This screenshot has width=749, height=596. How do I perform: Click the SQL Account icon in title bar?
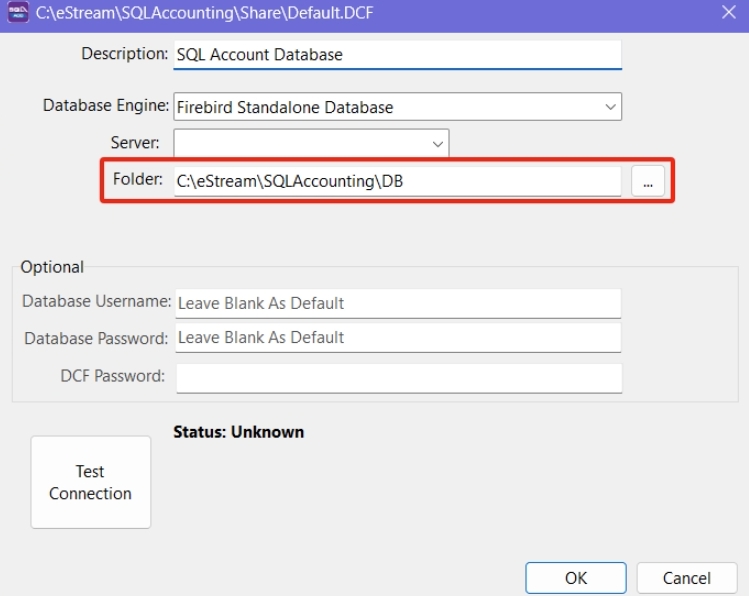tap(17, 15)
